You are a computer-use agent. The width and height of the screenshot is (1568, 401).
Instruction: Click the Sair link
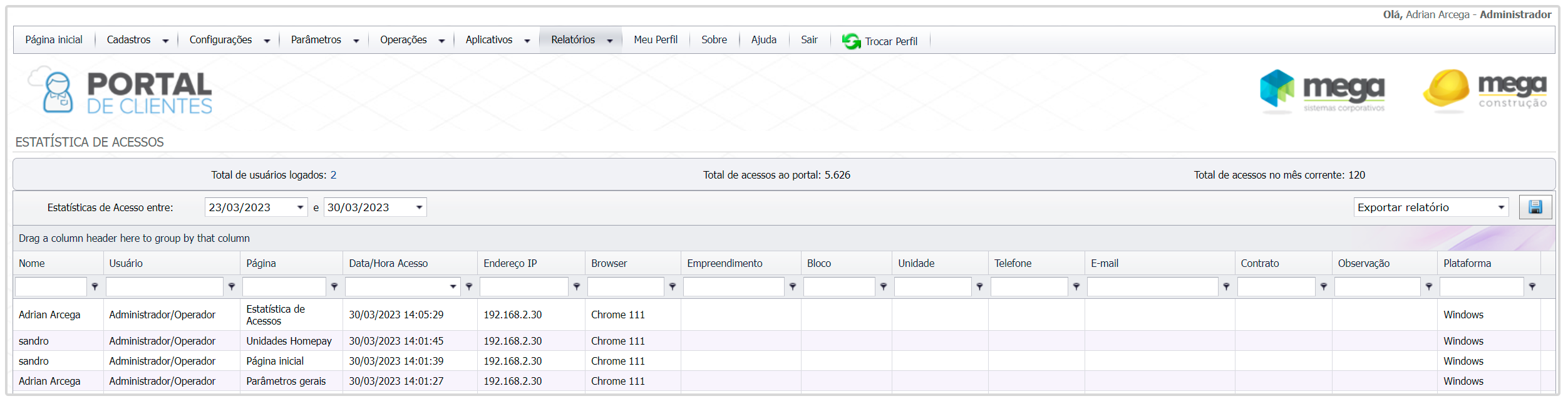click(809, 40)
